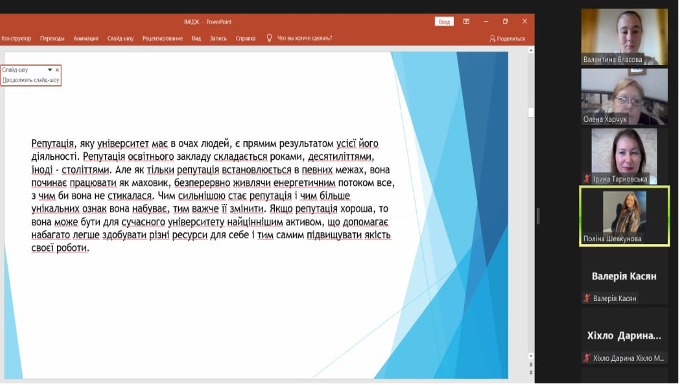Click Хіхло Дарина's muted microphone icon

click(587, 358)
